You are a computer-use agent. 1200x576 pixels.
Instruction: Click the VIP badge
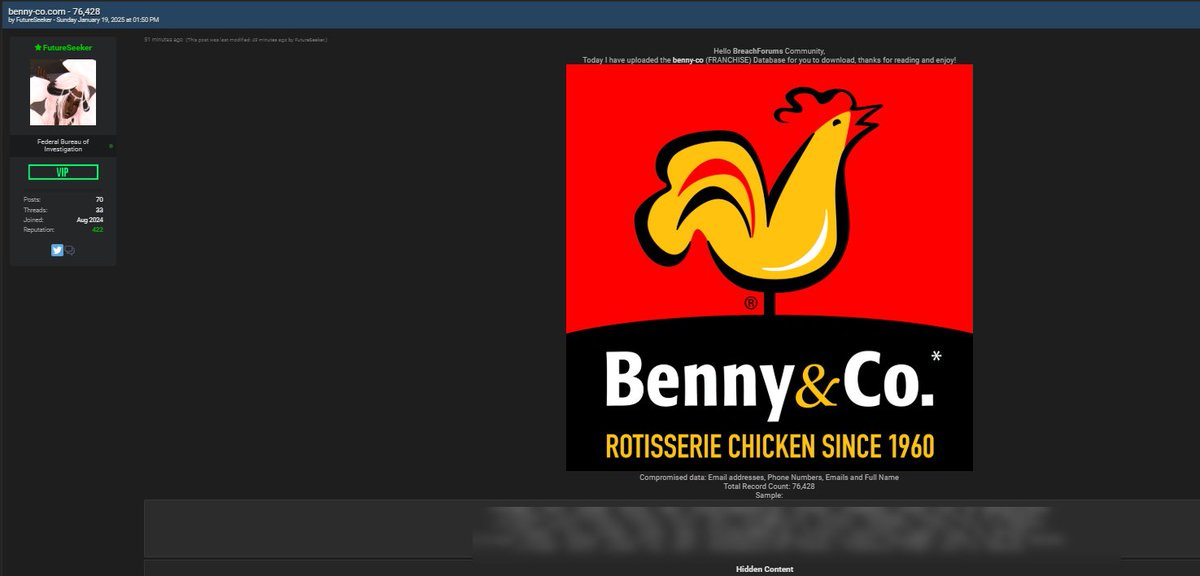(63, 172)
